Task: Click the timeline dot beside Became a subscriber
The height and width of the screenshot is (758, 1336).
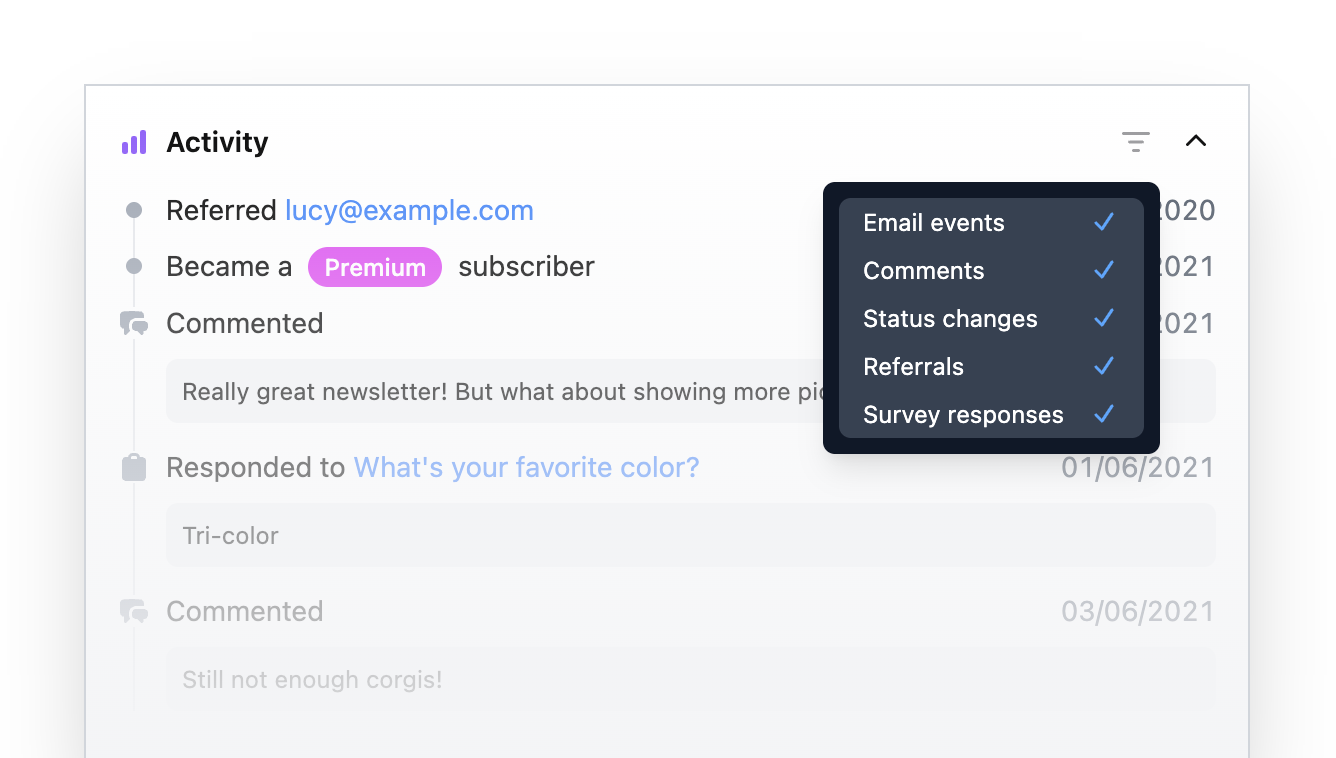Action: pyautogui.click(x=134, y=267)
